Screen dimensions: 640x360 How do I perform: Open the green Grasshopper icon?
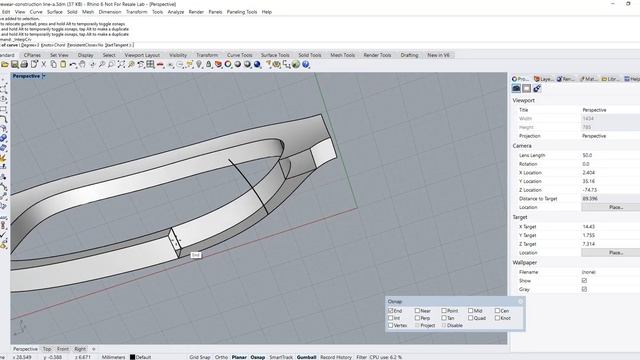(x=296, y=64)
